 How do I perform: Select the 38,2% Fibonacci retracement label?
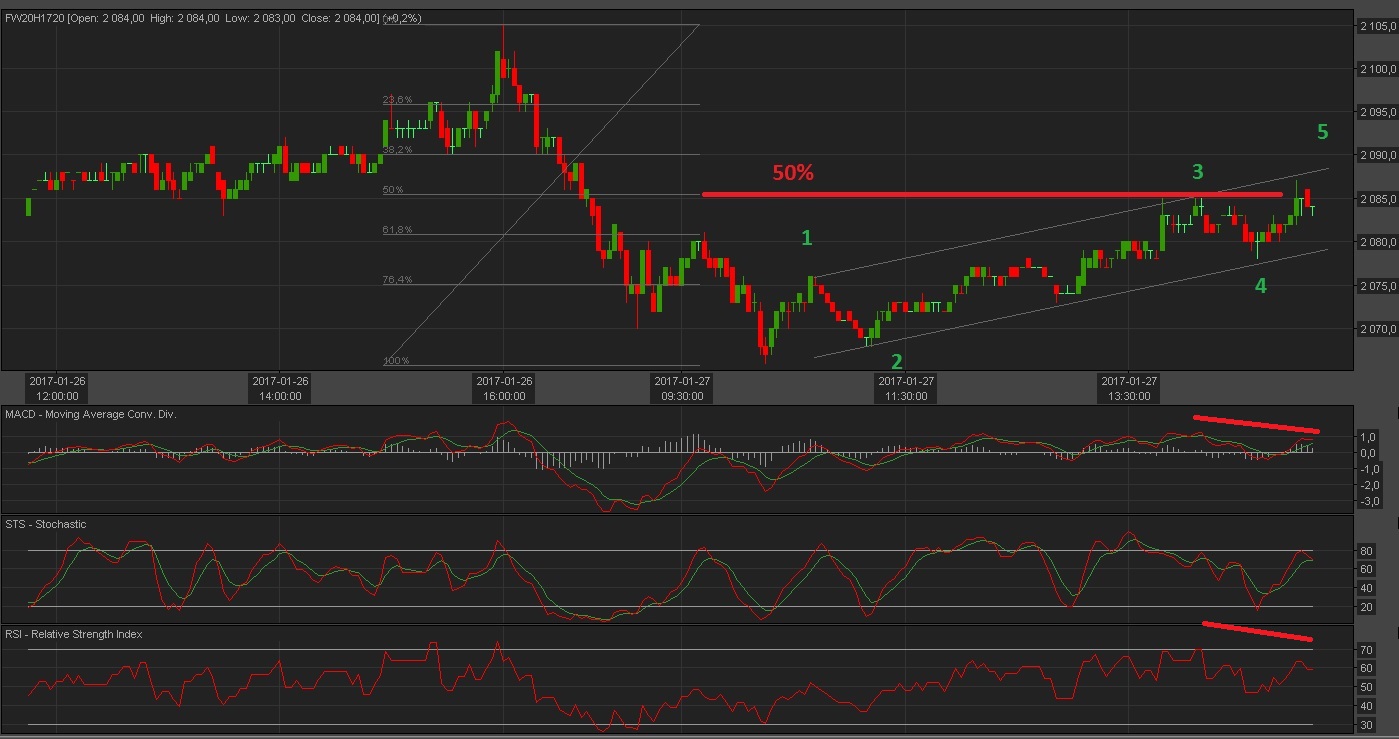pos(397,149)
